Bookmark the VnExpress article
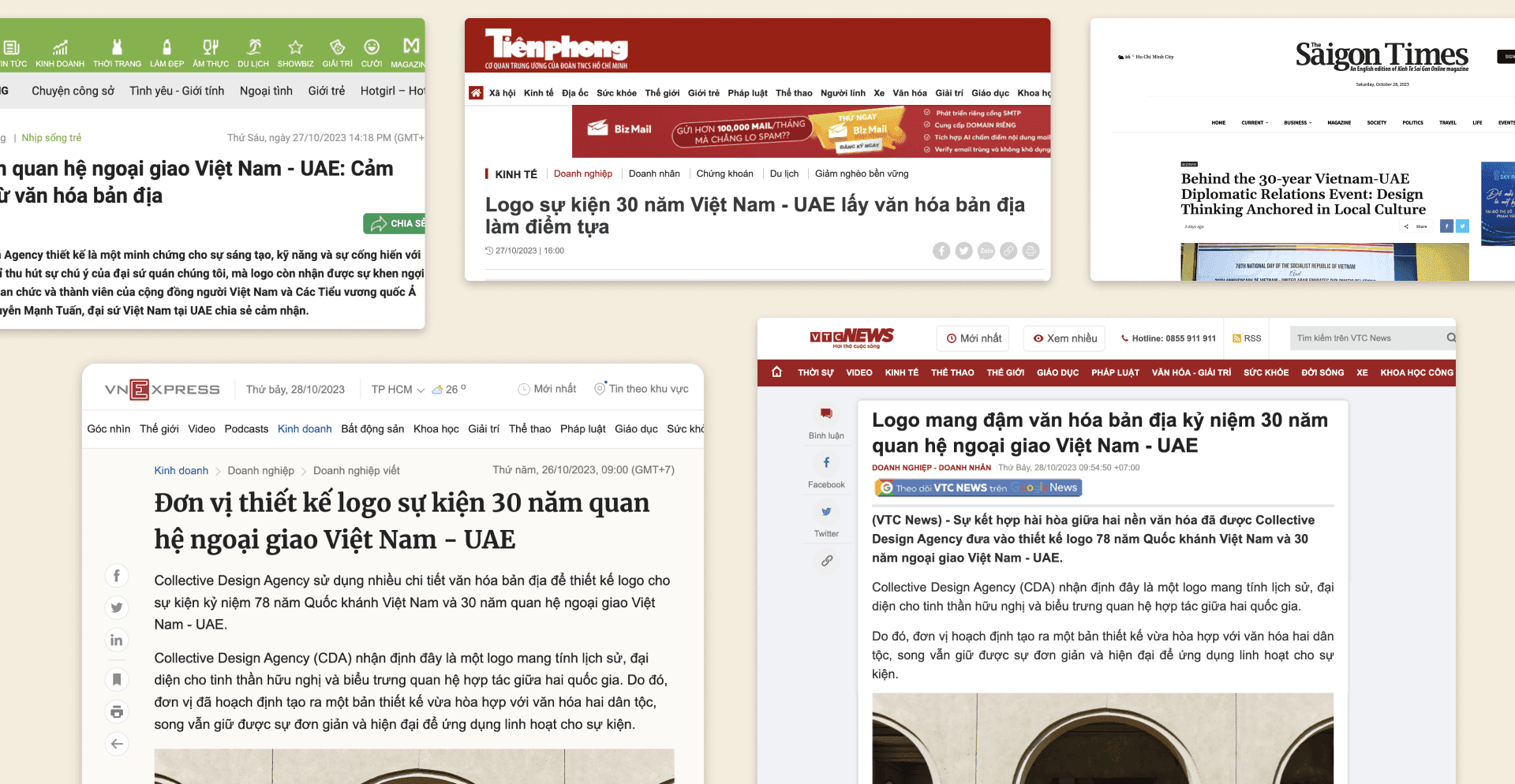 click(117, 679)
